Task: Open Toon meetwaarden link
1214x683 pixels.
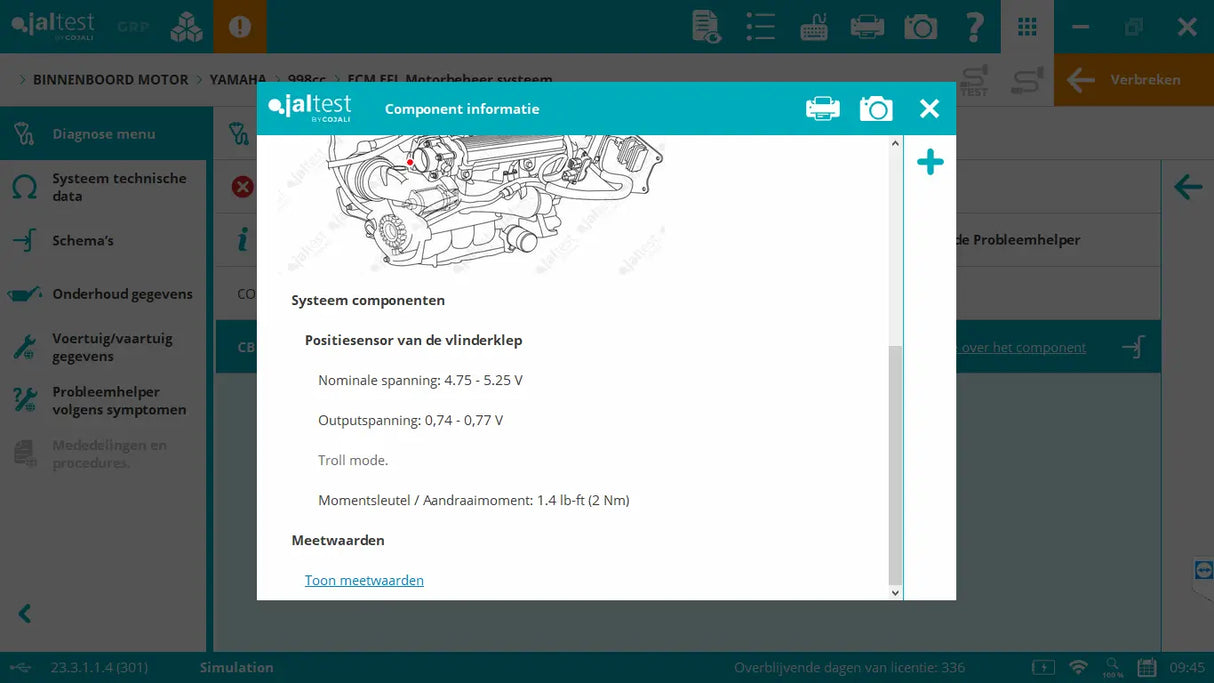Action: click(x=364, y=580)
